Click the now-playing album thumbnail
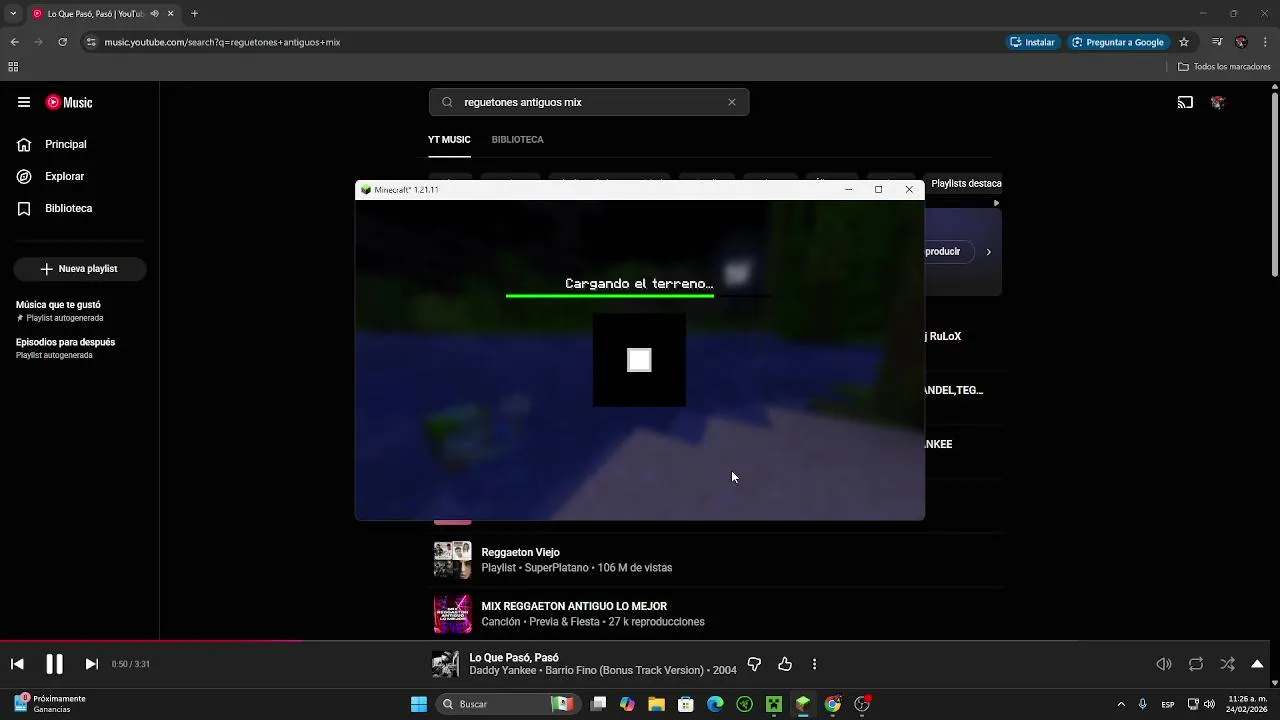The height and width of the screenshot is (720, 1280). click(445, 664)
